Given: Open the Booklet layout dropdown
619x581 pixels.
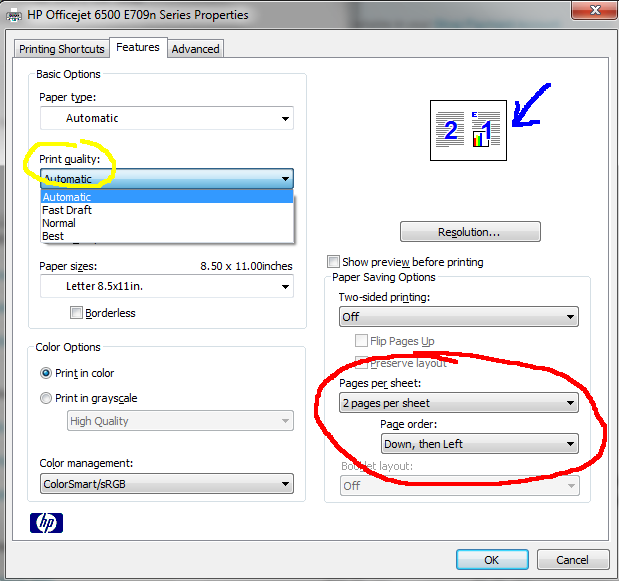Looking at the screenshot, I should (x=460, y=485).
